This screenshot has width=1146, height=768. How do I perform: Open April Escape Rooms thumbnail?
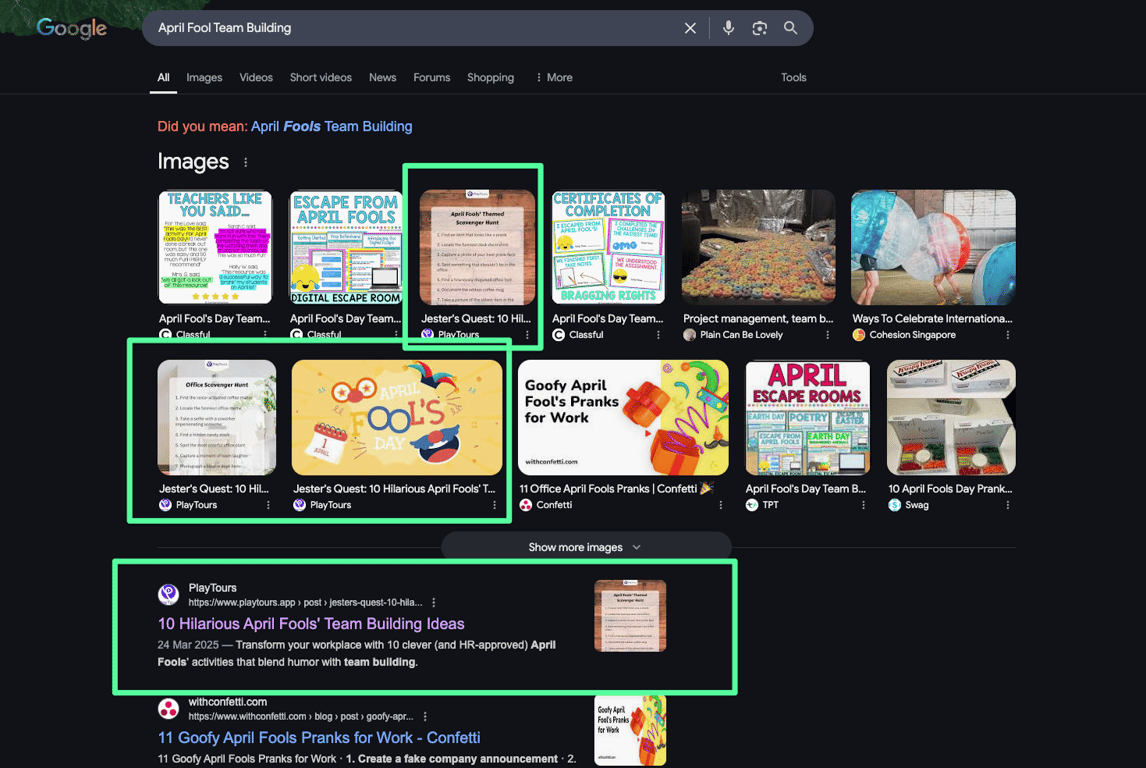click(808, 417)
